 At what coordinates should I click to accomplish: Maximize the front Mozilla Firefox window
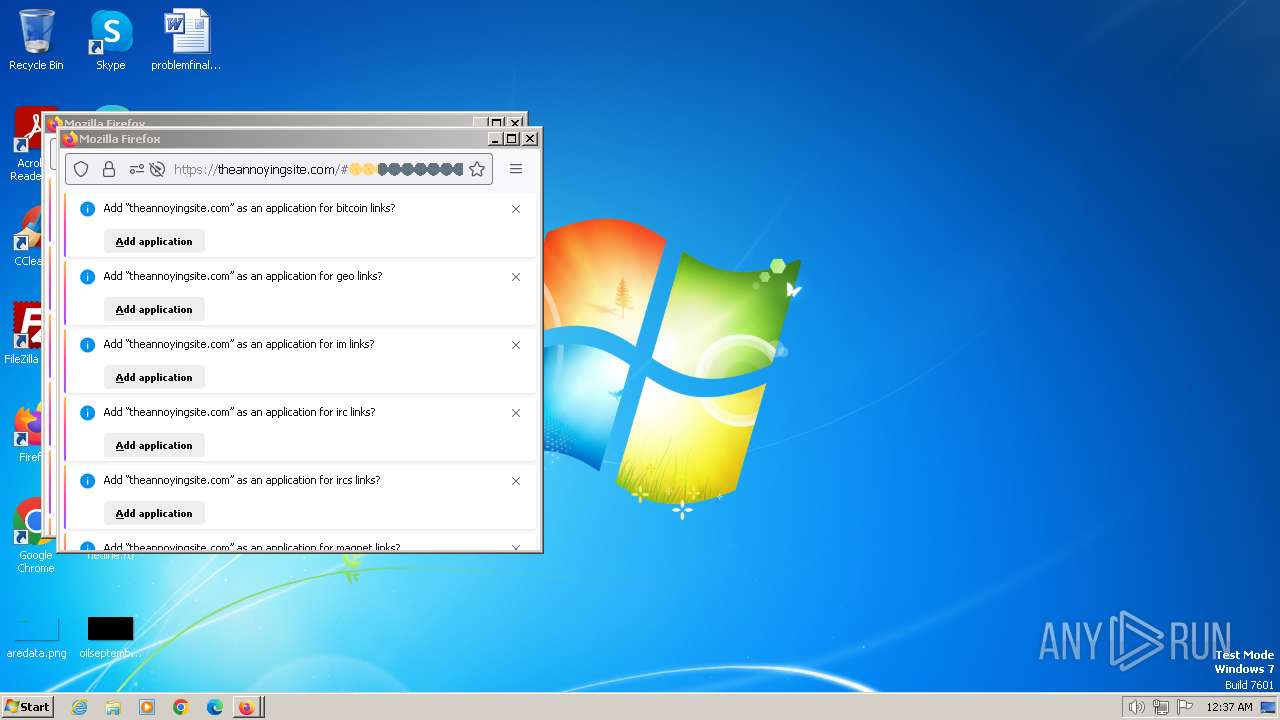(x=512, y=139)
